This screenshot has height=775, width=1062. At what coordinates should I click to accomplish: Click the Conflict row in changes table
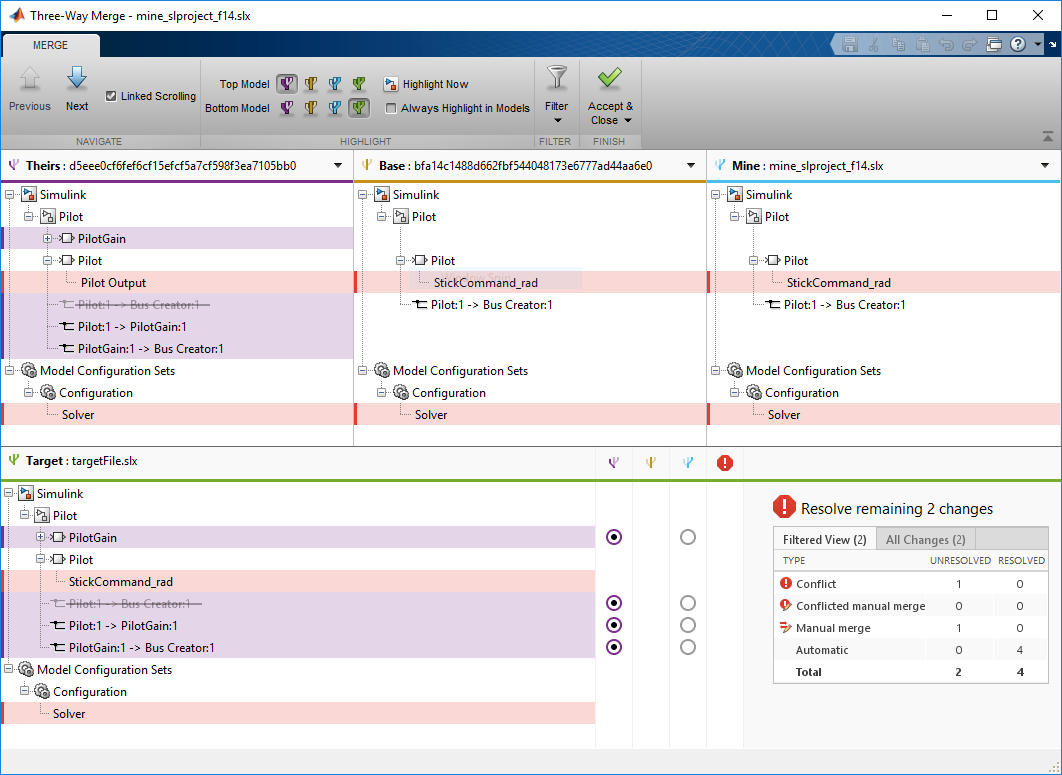tap(911, 583)
